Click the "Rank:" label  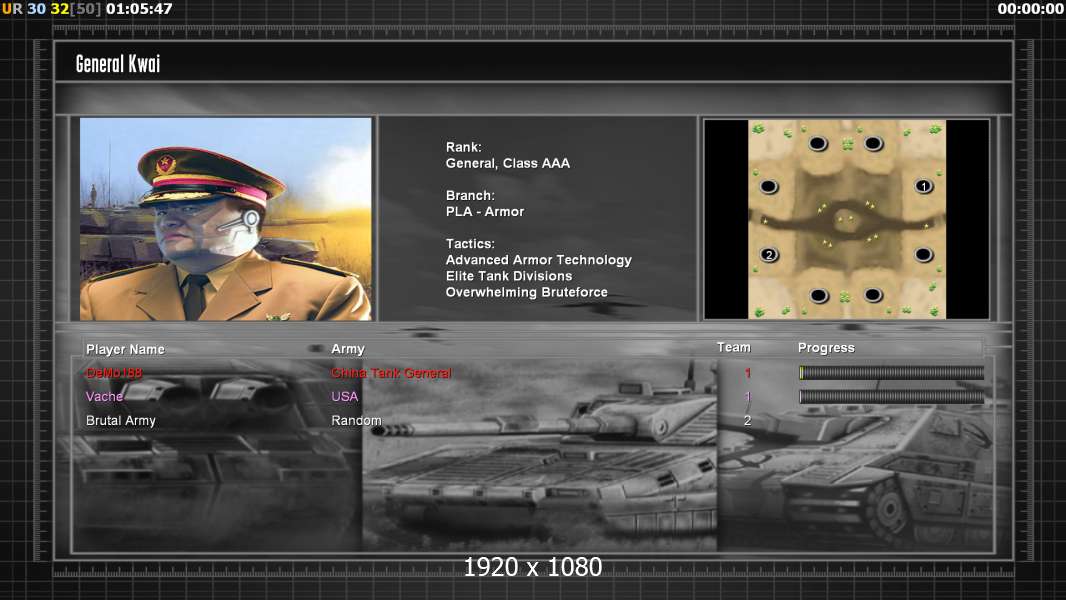(x=464, y=147)
